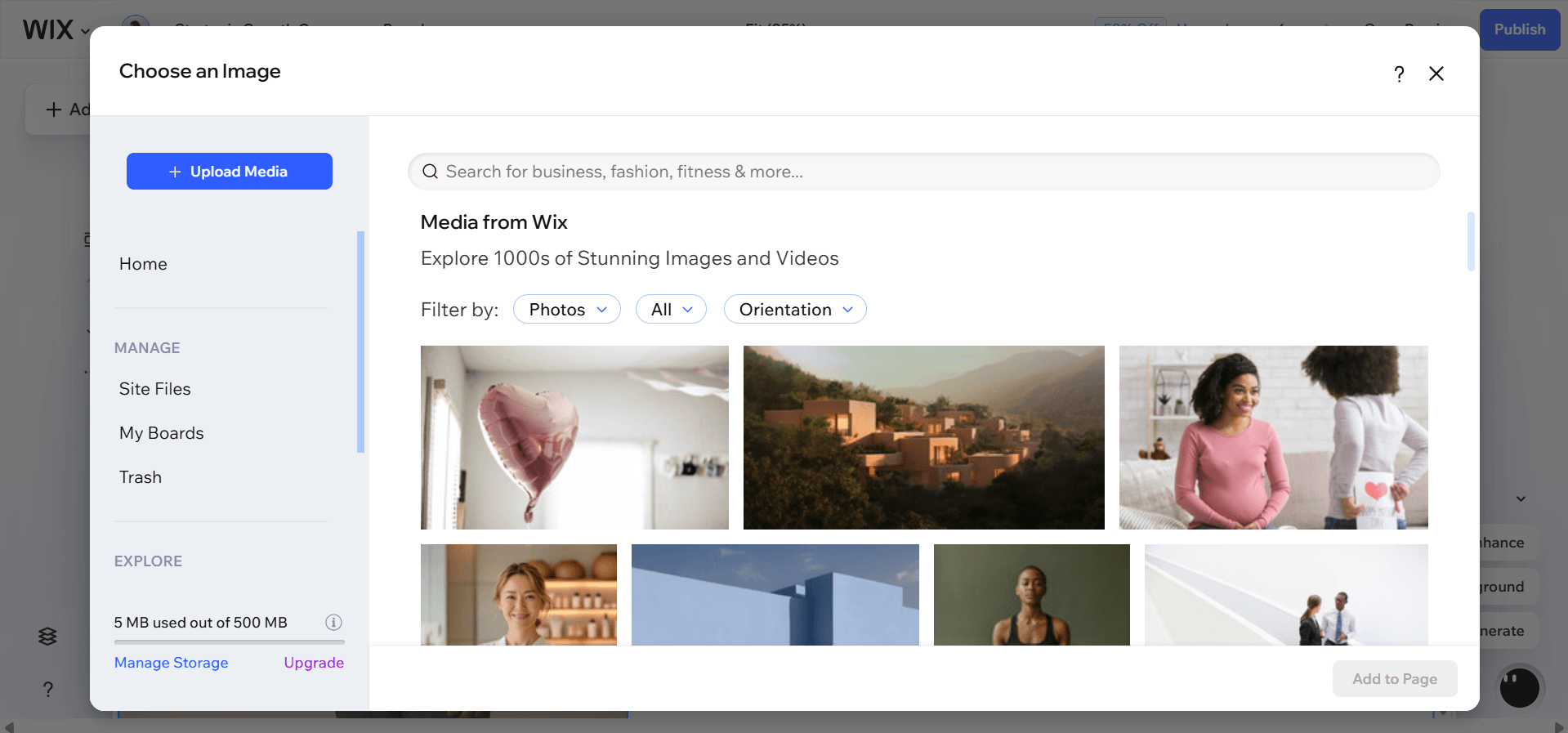The image size is (1568, 733).
Task: Expand the chevron in the editor's right panel
Action: tap(1521, 498)
